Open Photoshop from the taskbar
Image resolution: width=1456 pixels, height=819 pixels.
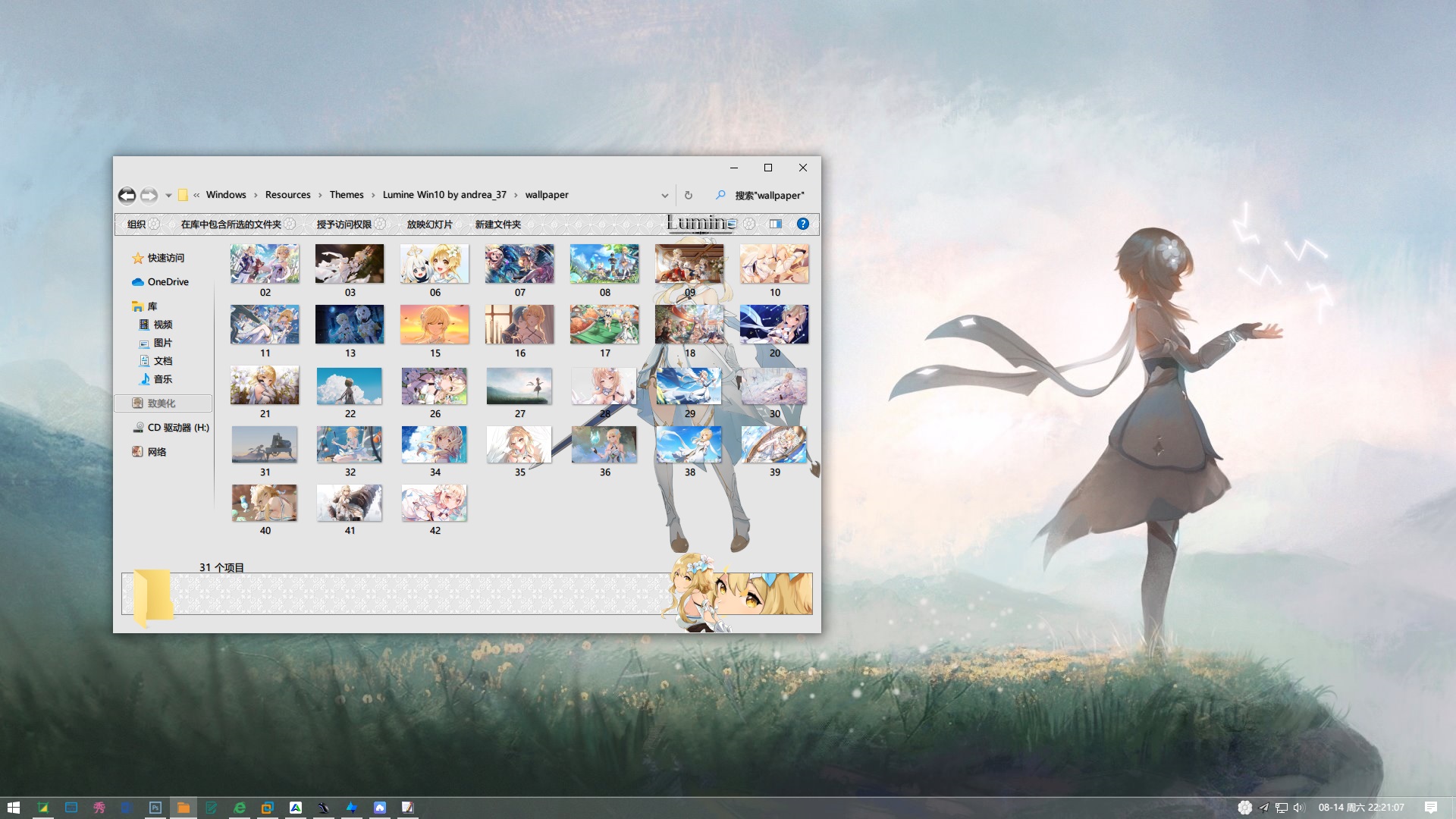coord(155,808)
